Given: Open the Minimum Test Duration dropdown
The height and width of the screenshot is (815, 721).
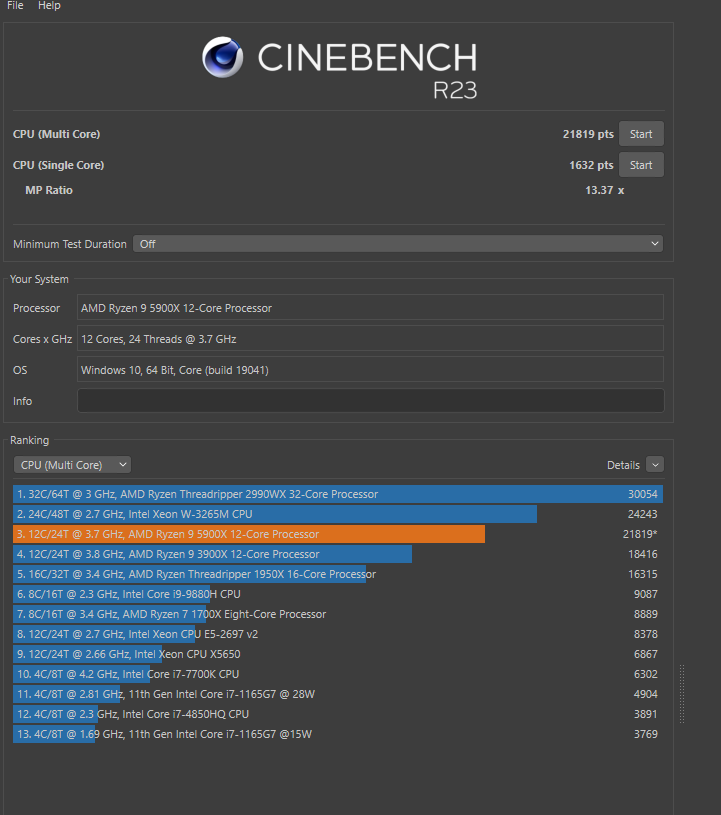Looking at the screenshot, I should pos(398,244).
